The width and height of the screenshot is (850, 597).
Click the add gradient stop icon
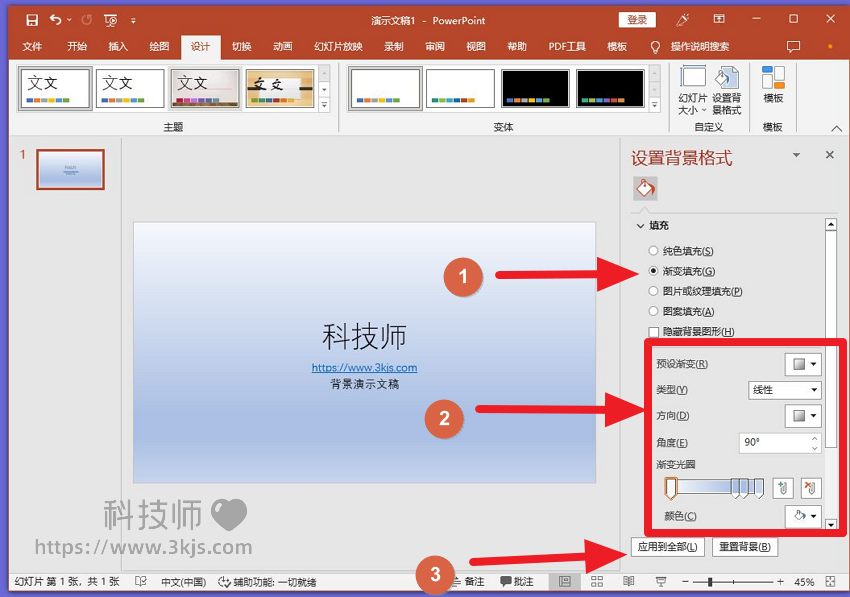click(782, 488)
